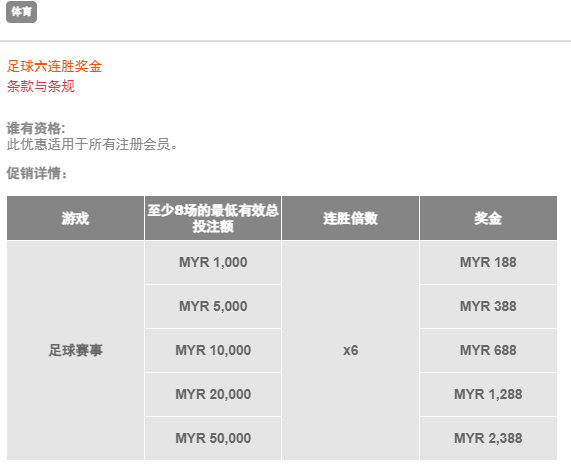Click the 条款与条规 heading

(x=41, y=86)
